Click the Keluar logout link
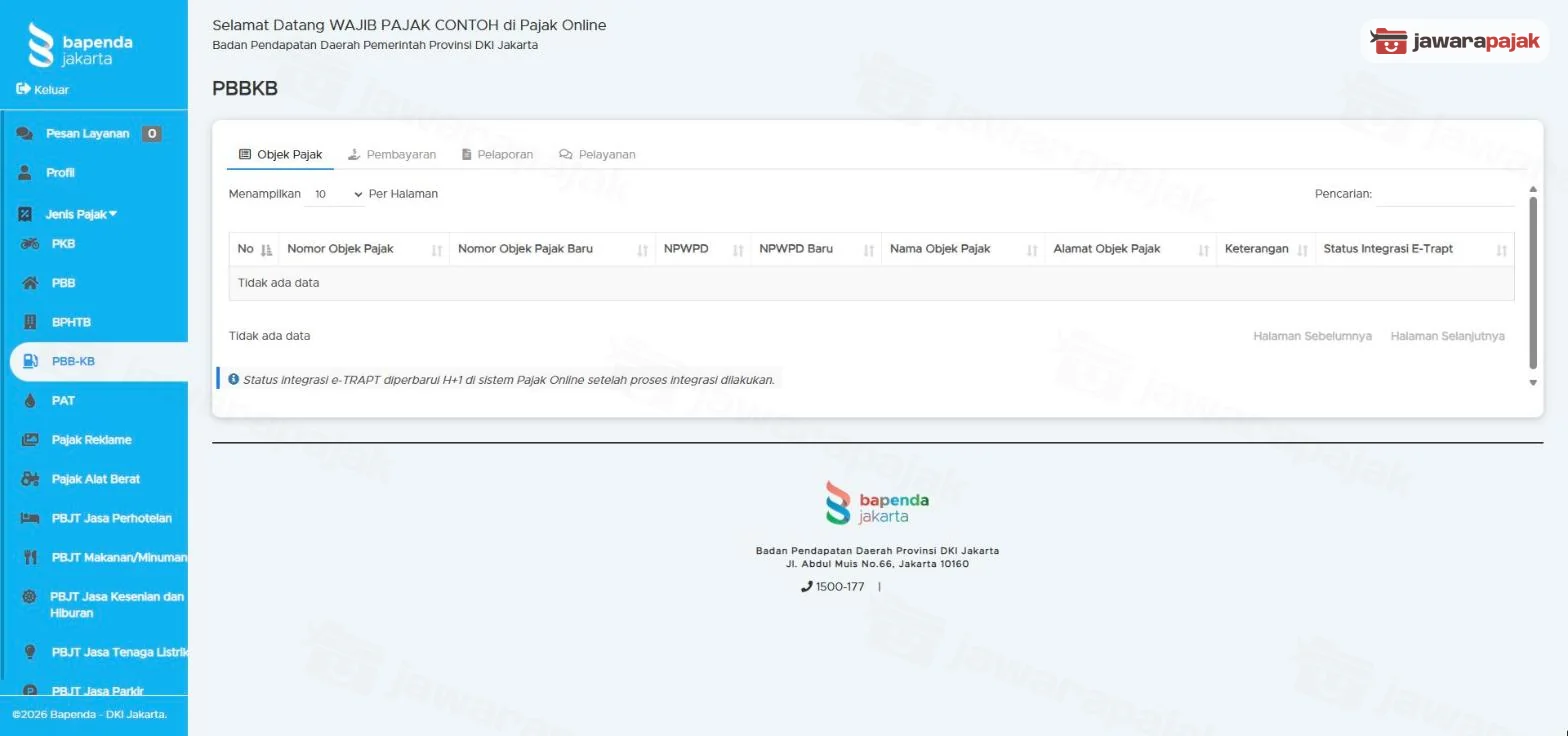Viewport: 1568px width, 736px height. [43, 89]
